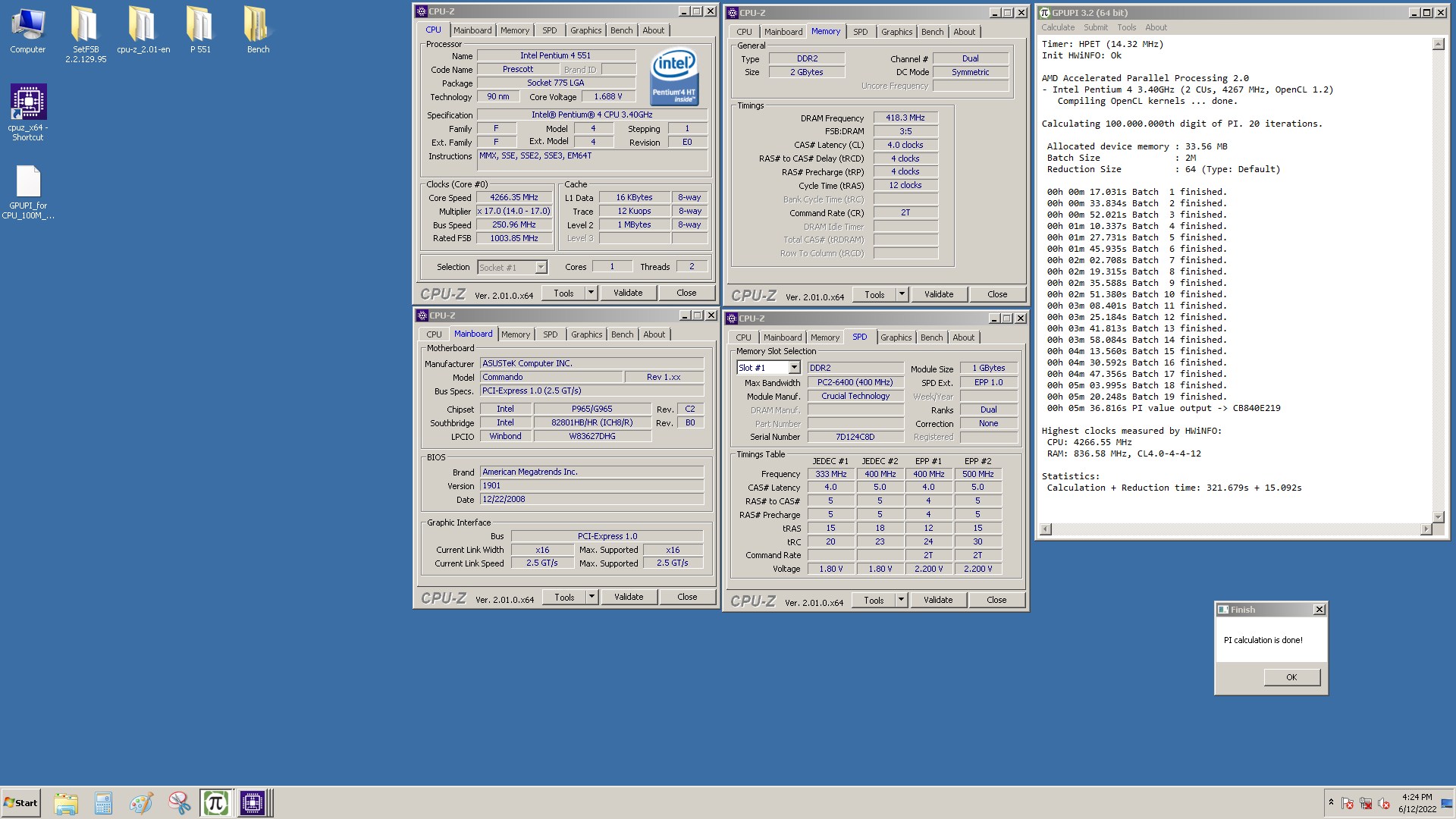Open the cpu-z_2.01-en folder icon
1456x819 pixels.
[143, 30]
